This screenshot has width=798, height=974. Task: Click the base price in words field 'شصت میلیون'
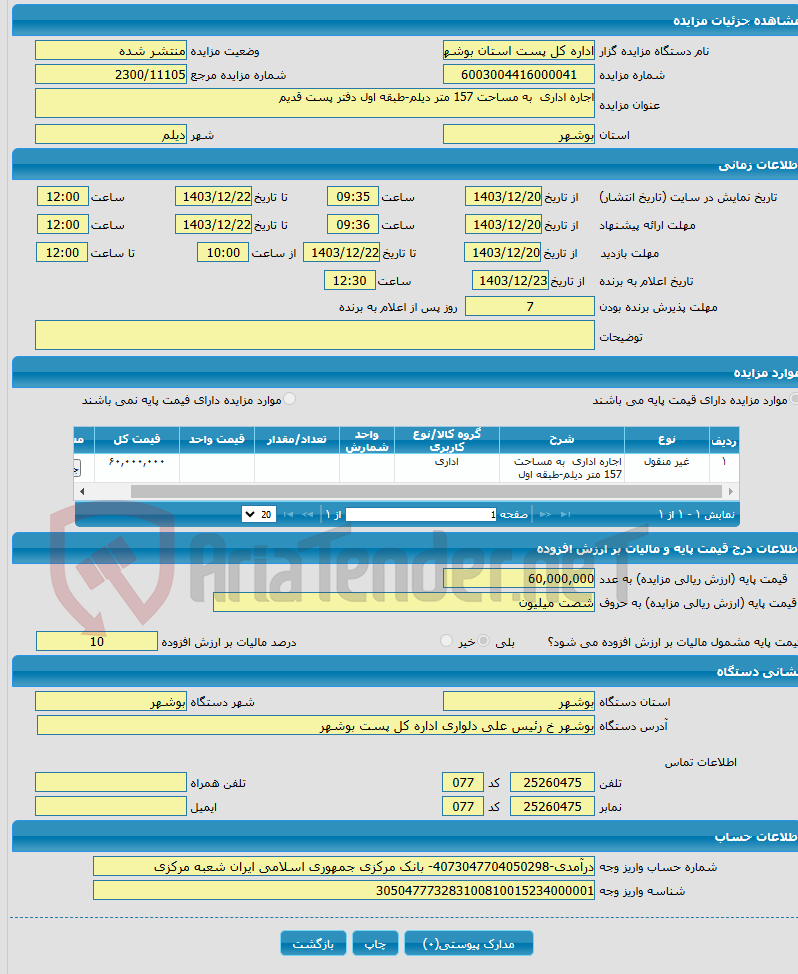[x=404, y=602]
